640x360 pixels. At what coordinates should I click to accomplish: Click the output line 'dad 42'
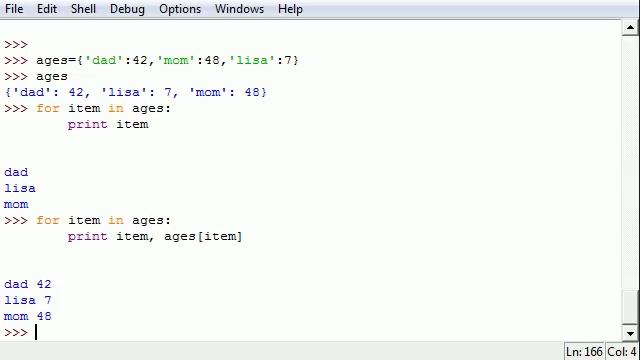(x=28, y=284)
